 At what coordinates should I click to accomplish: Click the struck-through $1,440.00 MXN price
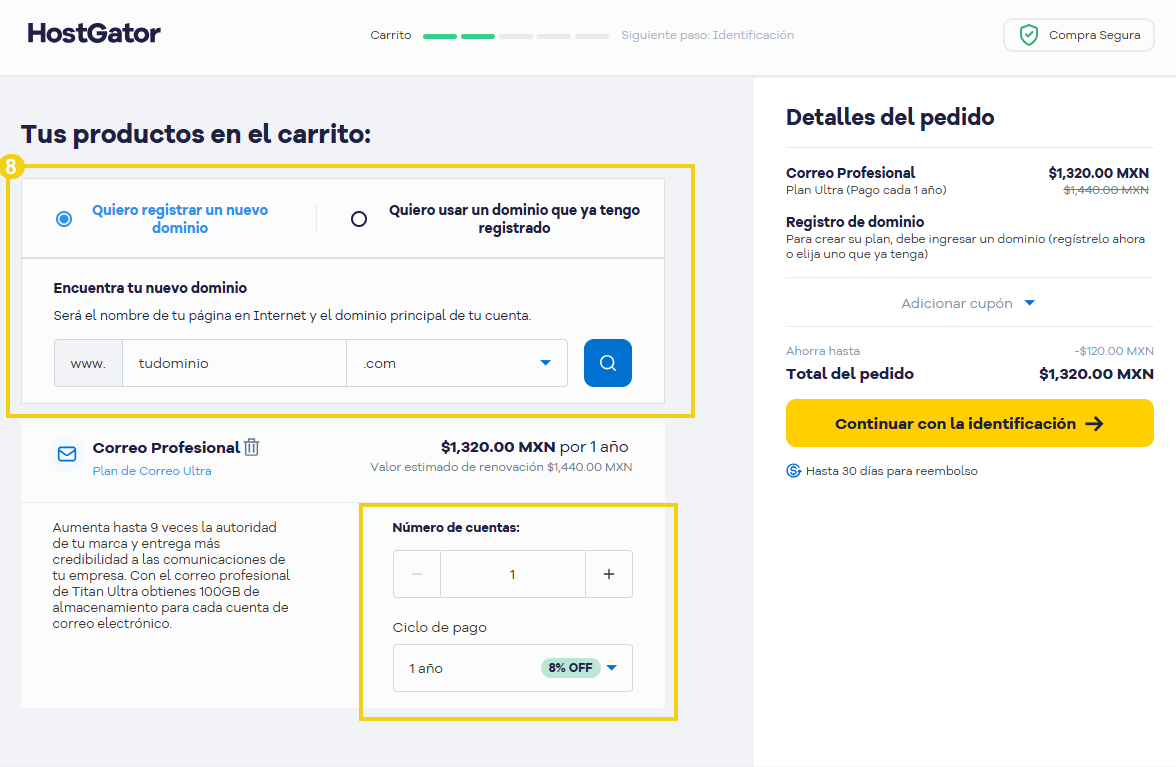[1106, 190]
